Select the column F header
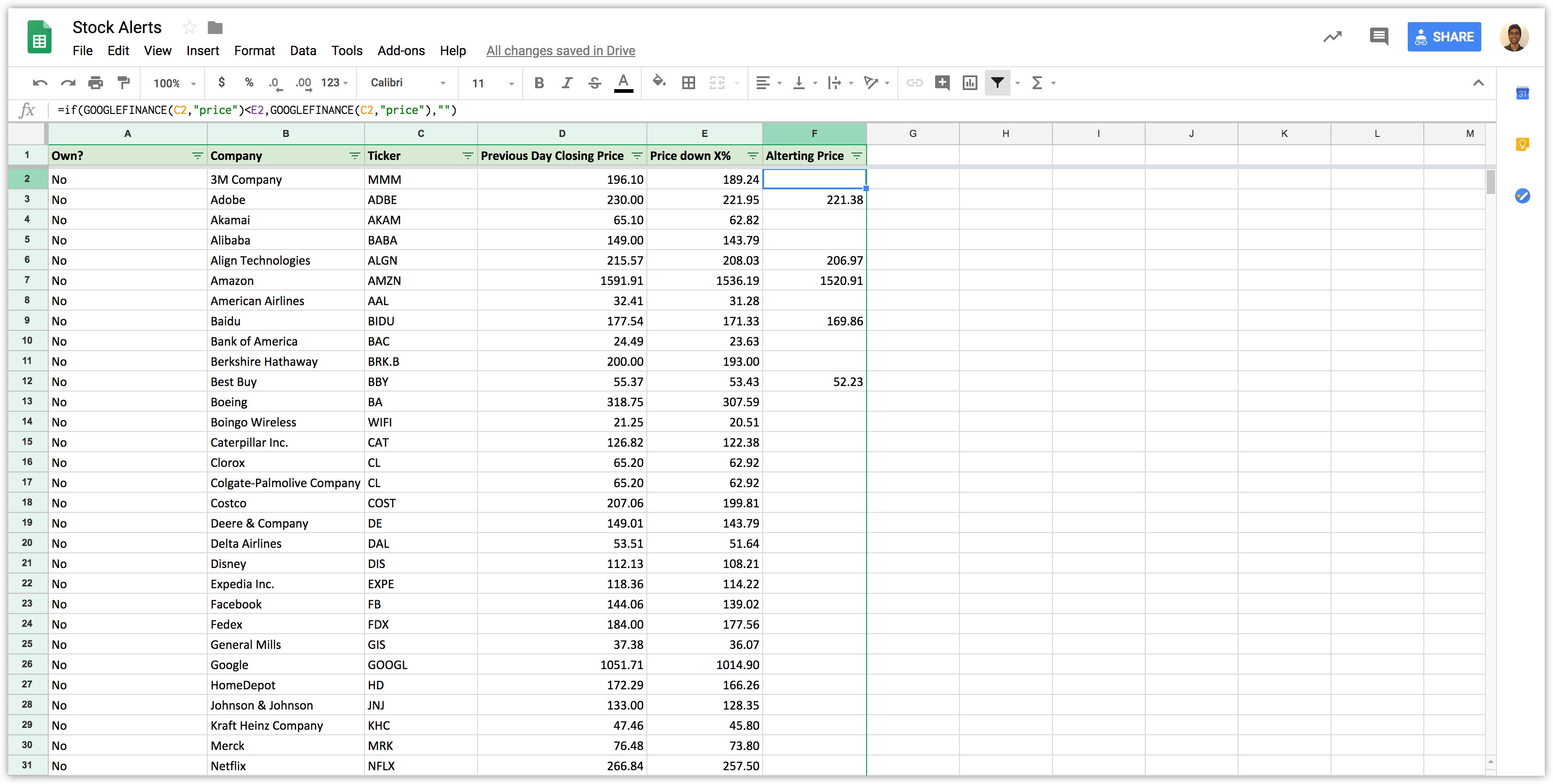This screenshot has width=1553, height=784. coord(815,133)
